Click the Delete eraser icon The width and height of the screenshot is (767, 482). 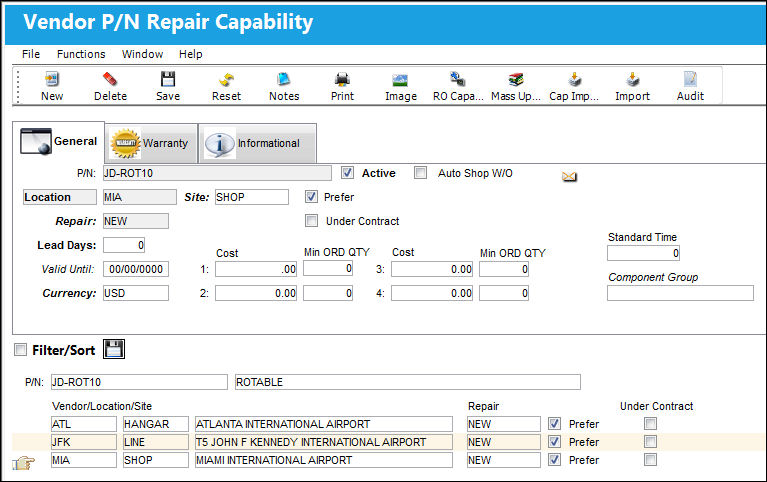110,79
